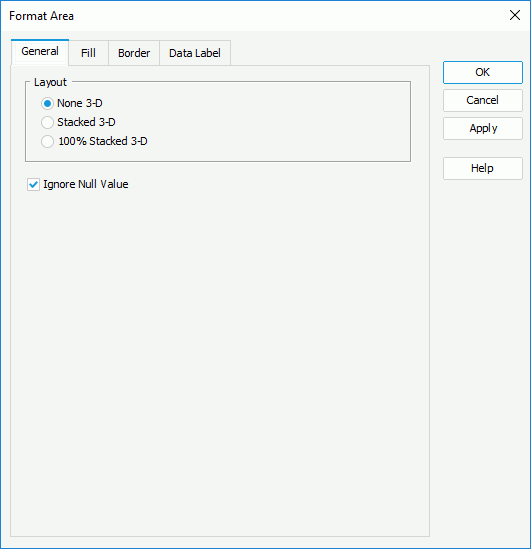Click Cancel to discard changes
The width and height of the screenshot is (531, 549).
(x=483, y=100)
